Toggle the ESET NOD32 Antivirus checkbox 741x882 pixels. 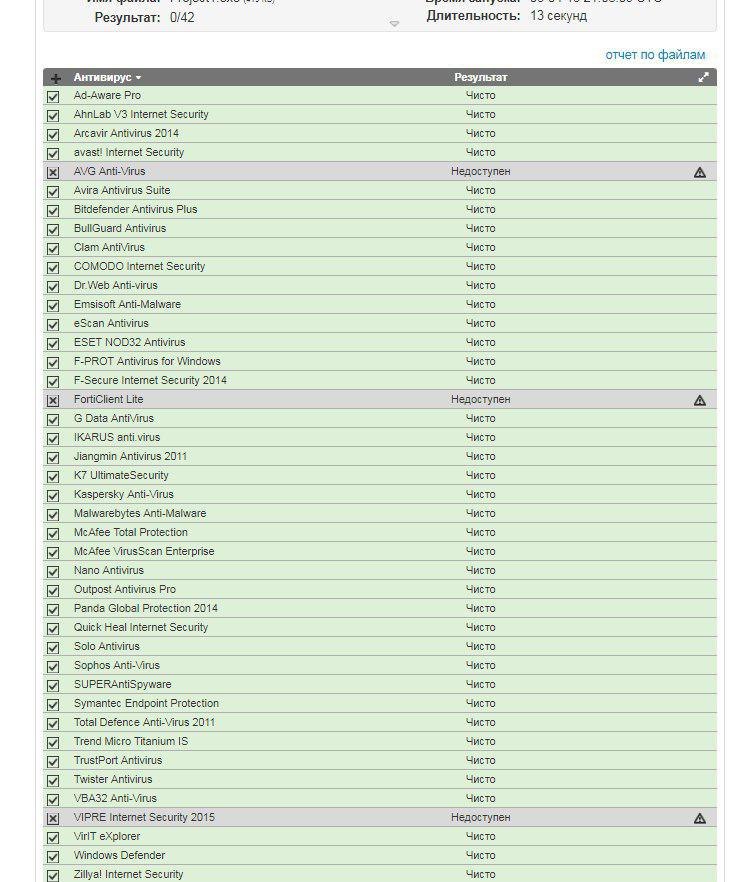coord(53,344)
